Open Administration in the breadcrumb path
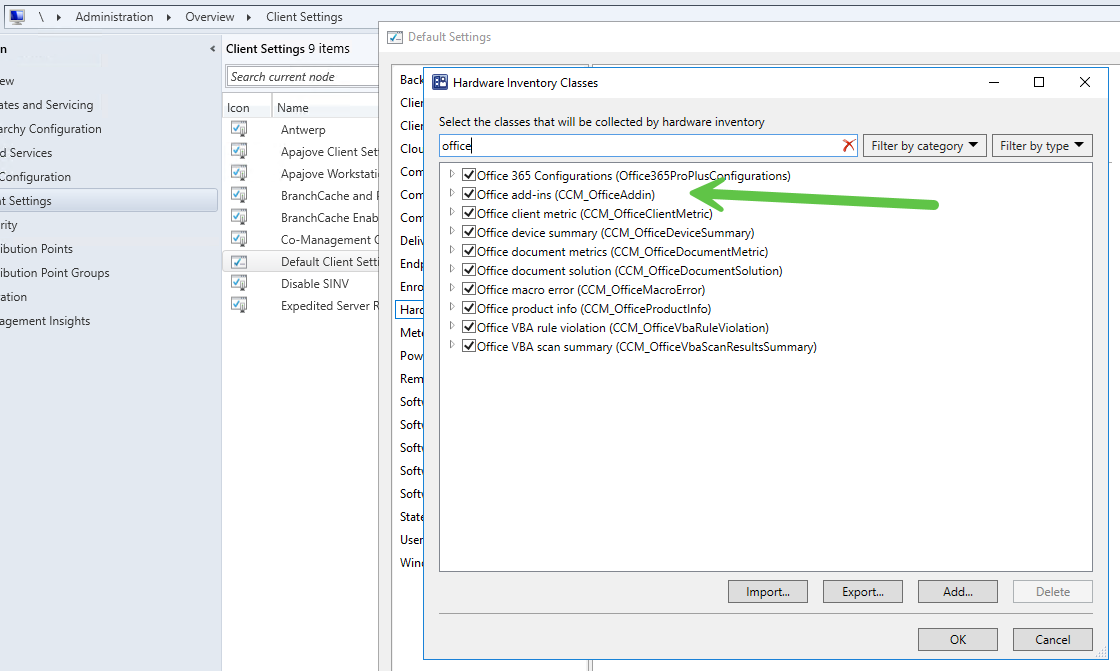Image resolution: width=1120 pixels, height=671 pixels. (x=114, y=16)
